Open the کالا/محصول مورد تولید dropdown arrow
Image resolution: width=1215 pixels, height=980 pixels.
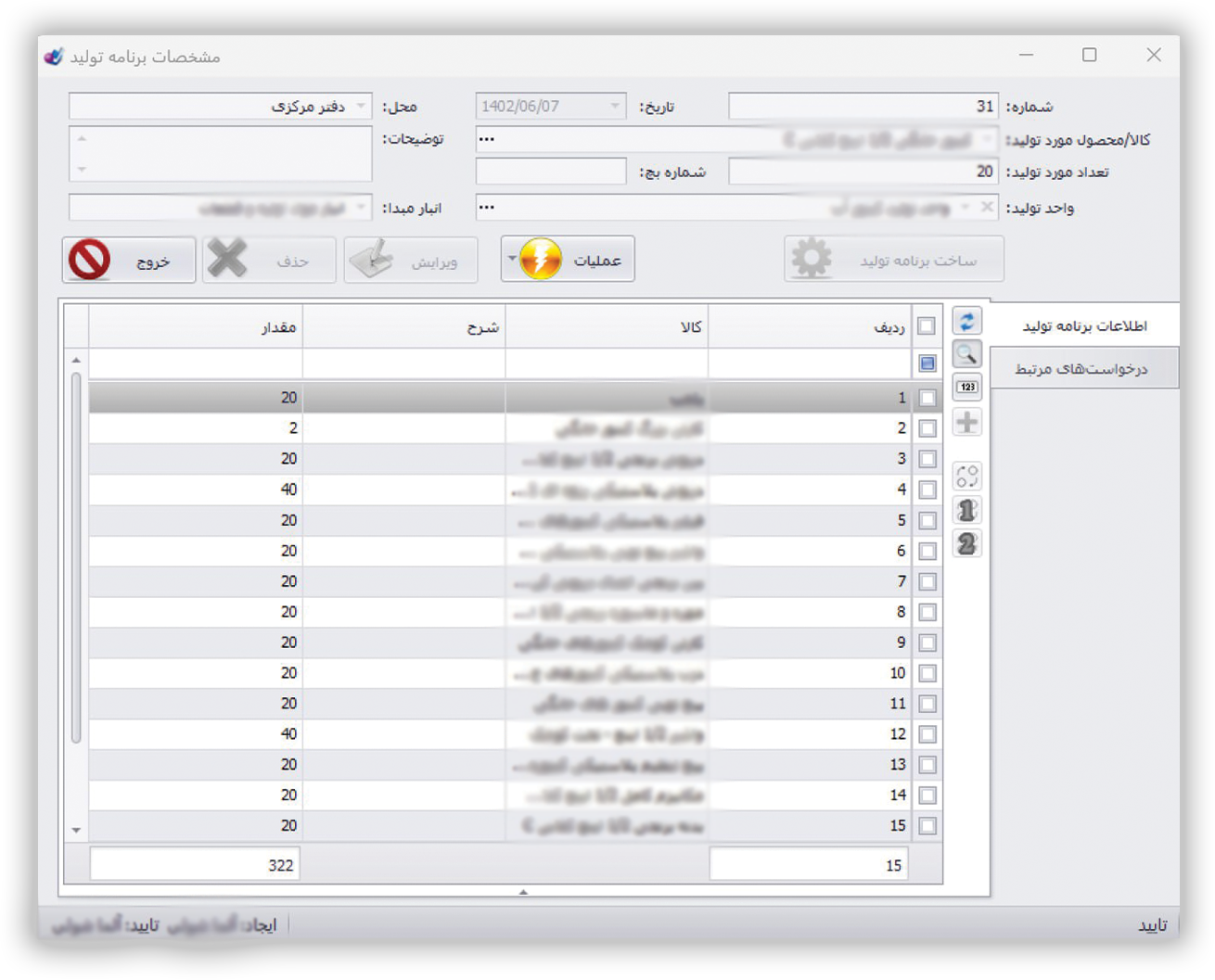tap(986, 139)
